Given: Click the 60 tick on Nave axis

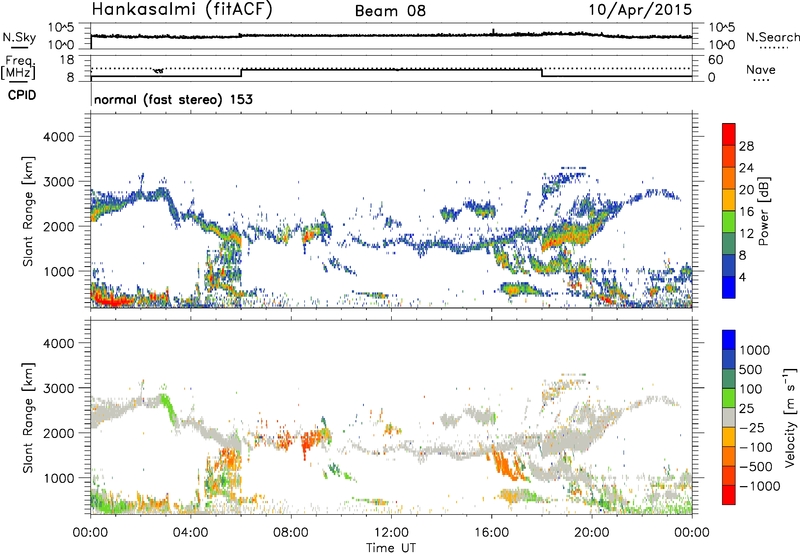Looking at the screenshot, I should tap(715, 60).
